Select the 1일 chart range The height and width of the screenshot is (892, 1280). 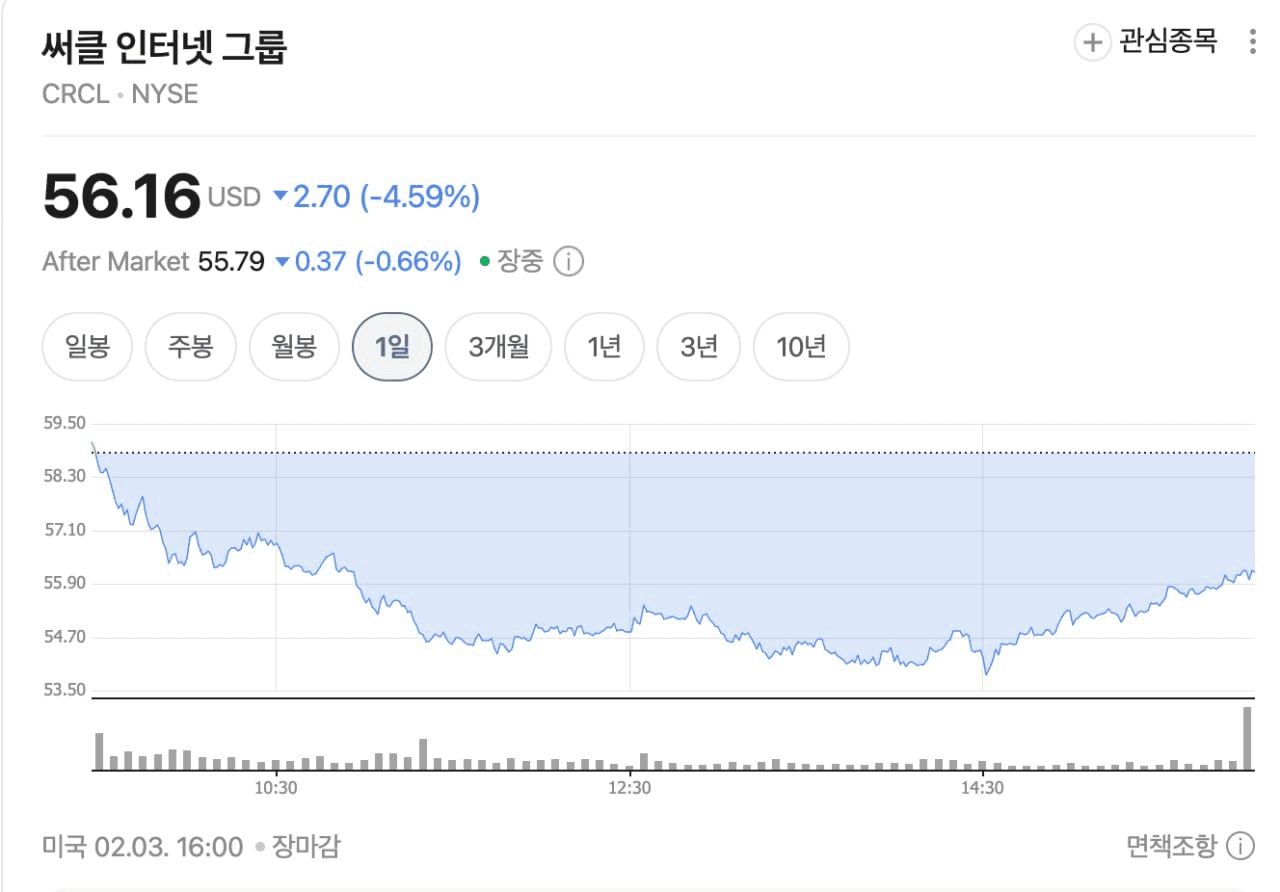click(x=393, y=348)
